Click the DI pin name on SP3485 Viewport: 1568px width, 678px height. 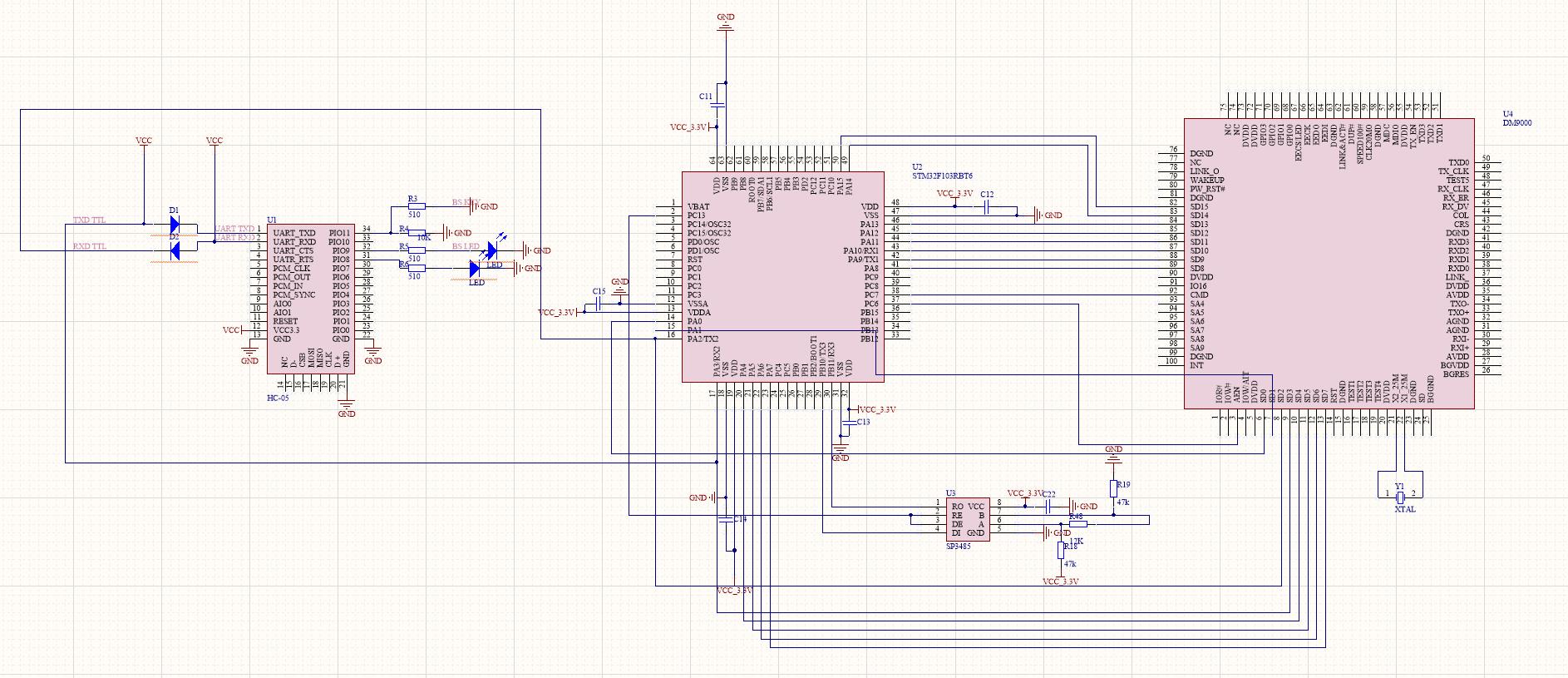[956, 532]
